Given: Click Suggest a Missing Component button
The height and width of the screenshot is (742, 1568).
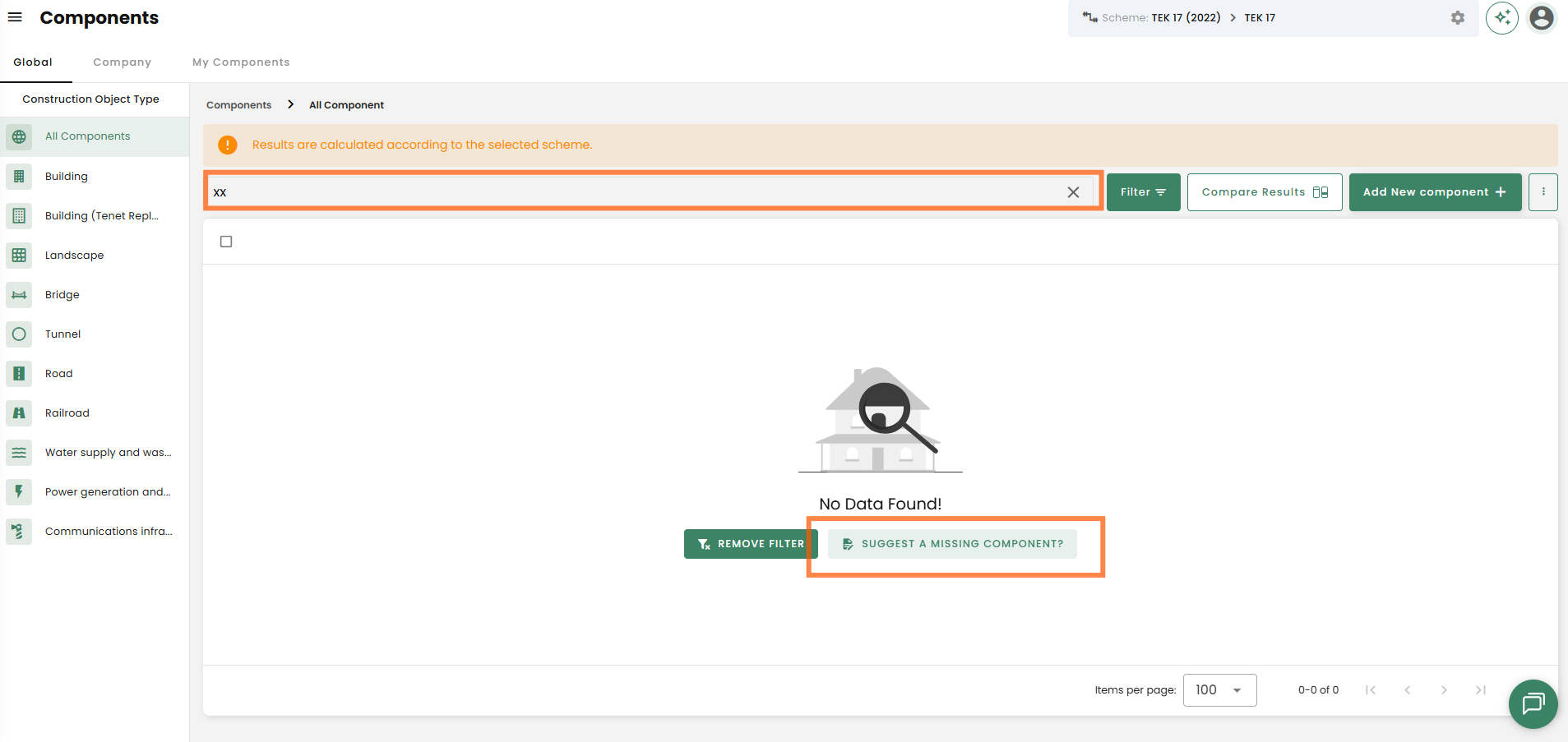Looking at the screenshot, I should [x=952, y=544].
